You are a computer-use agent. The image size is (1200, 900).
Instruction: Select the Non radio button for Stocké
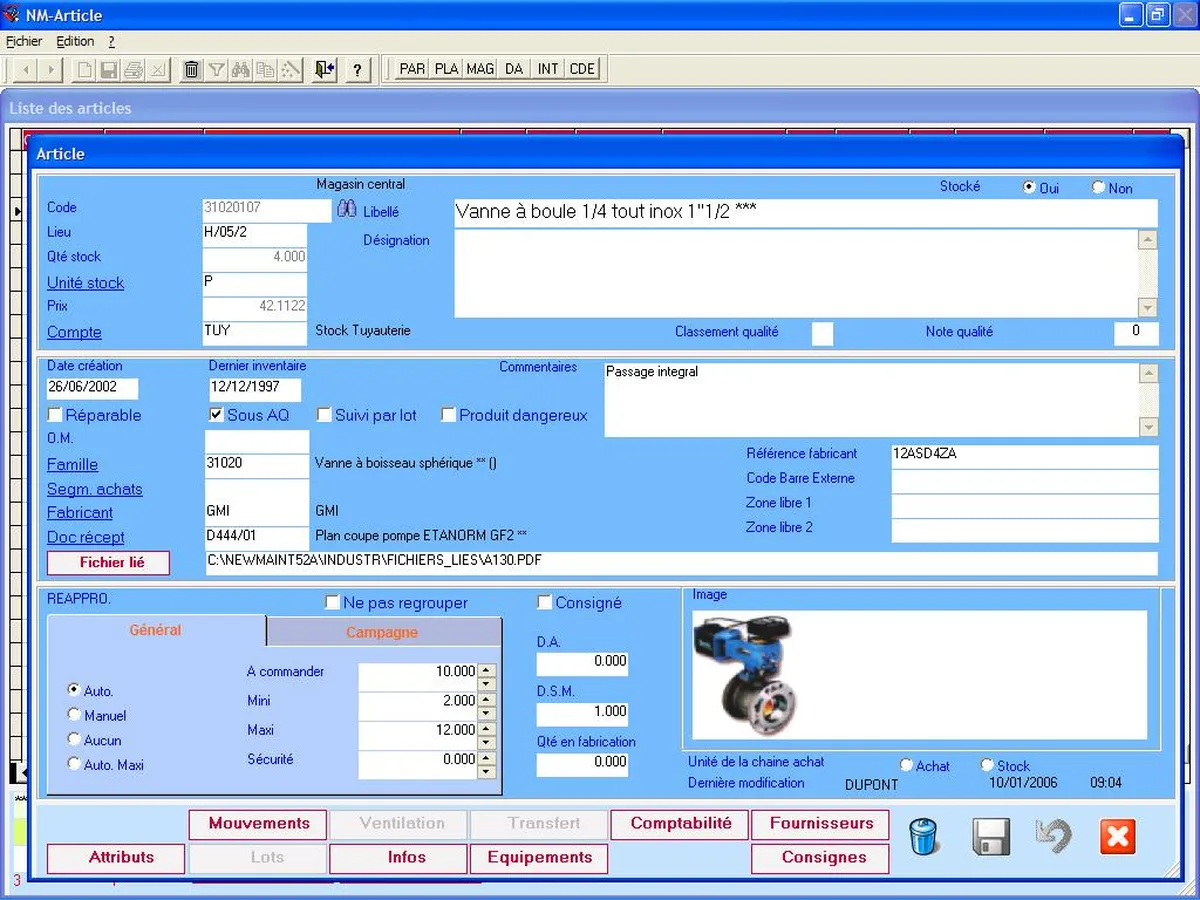[x=1098, y=187]
